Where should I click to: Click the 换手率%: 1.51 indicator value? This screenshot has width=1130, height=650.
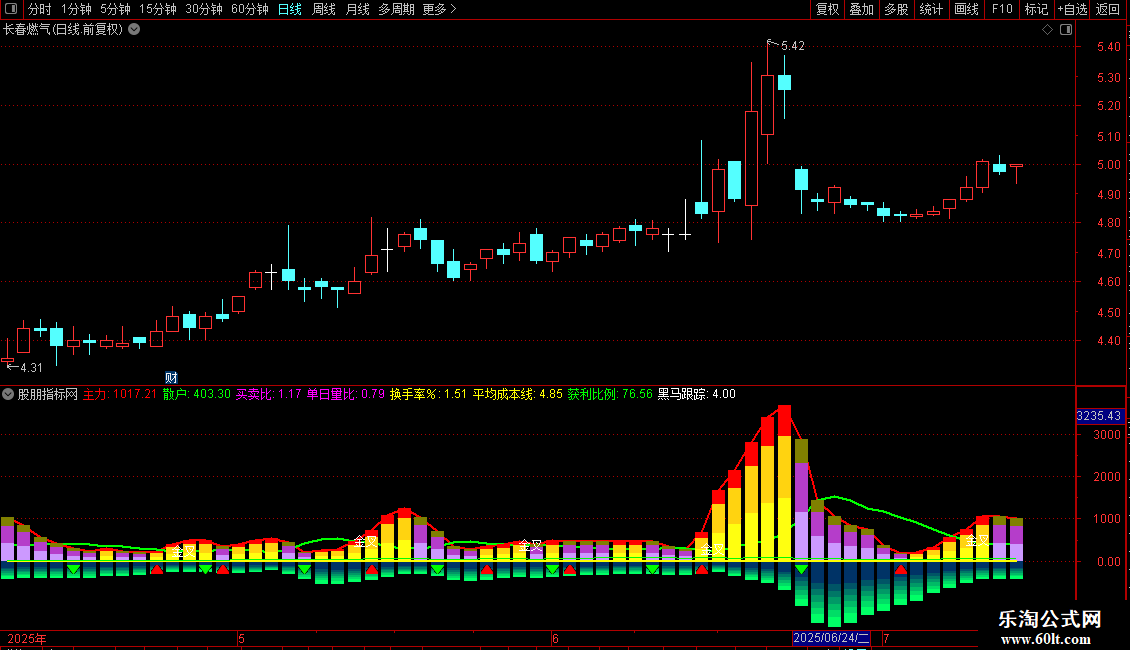pyautogui.click(x=428, y=394)
